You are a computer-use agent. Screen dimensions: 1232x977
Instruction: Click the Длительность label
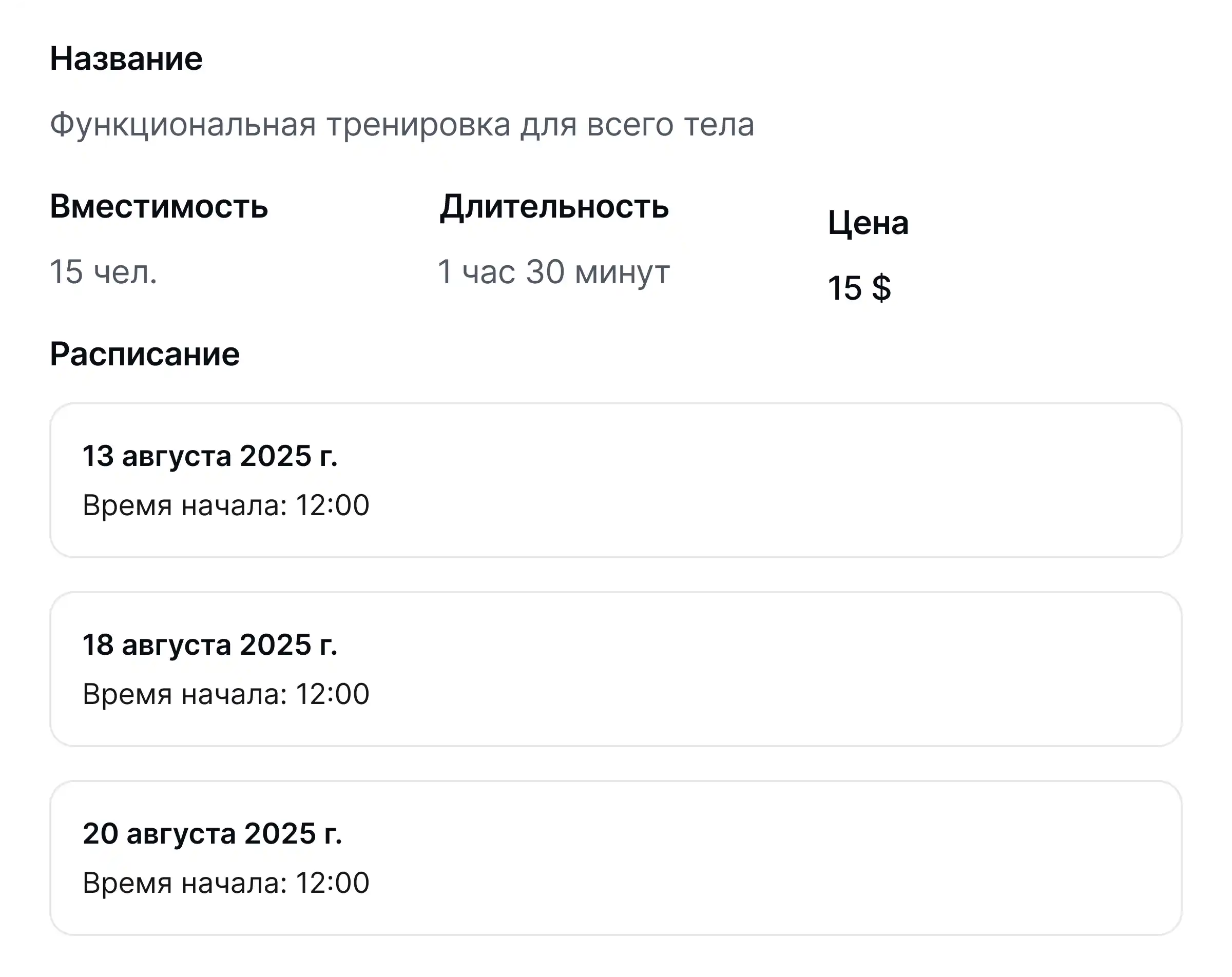tap(554, 207)
